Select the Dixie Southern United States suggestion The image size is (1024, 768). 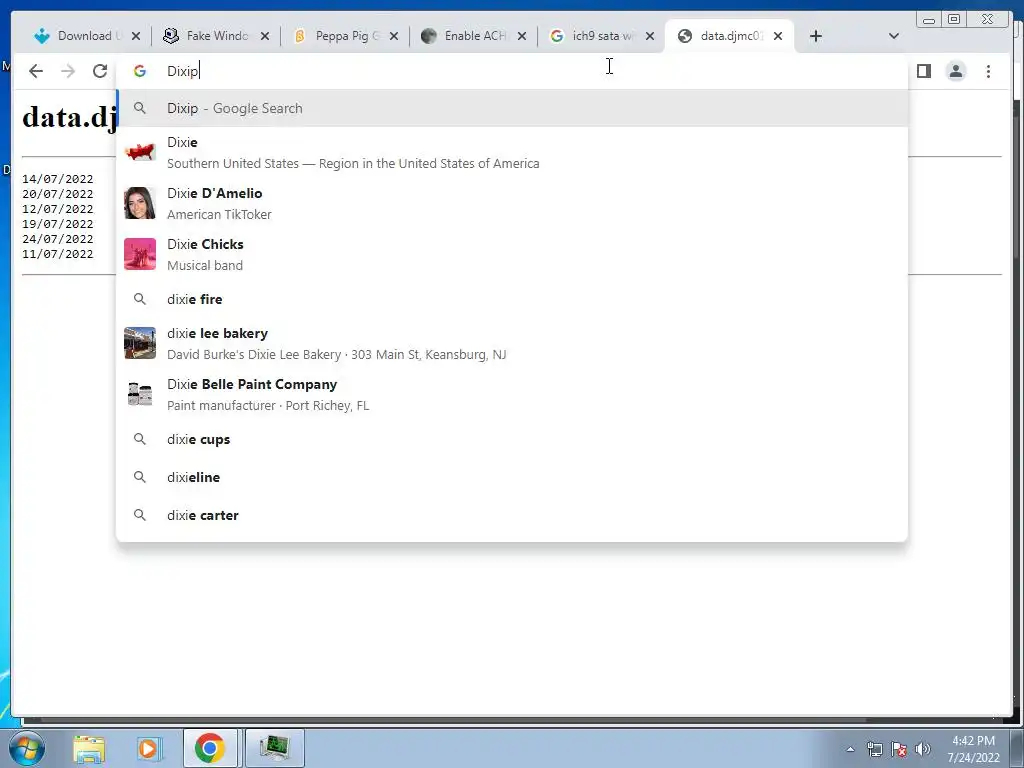pyautogui.click(x=512, y=152)
